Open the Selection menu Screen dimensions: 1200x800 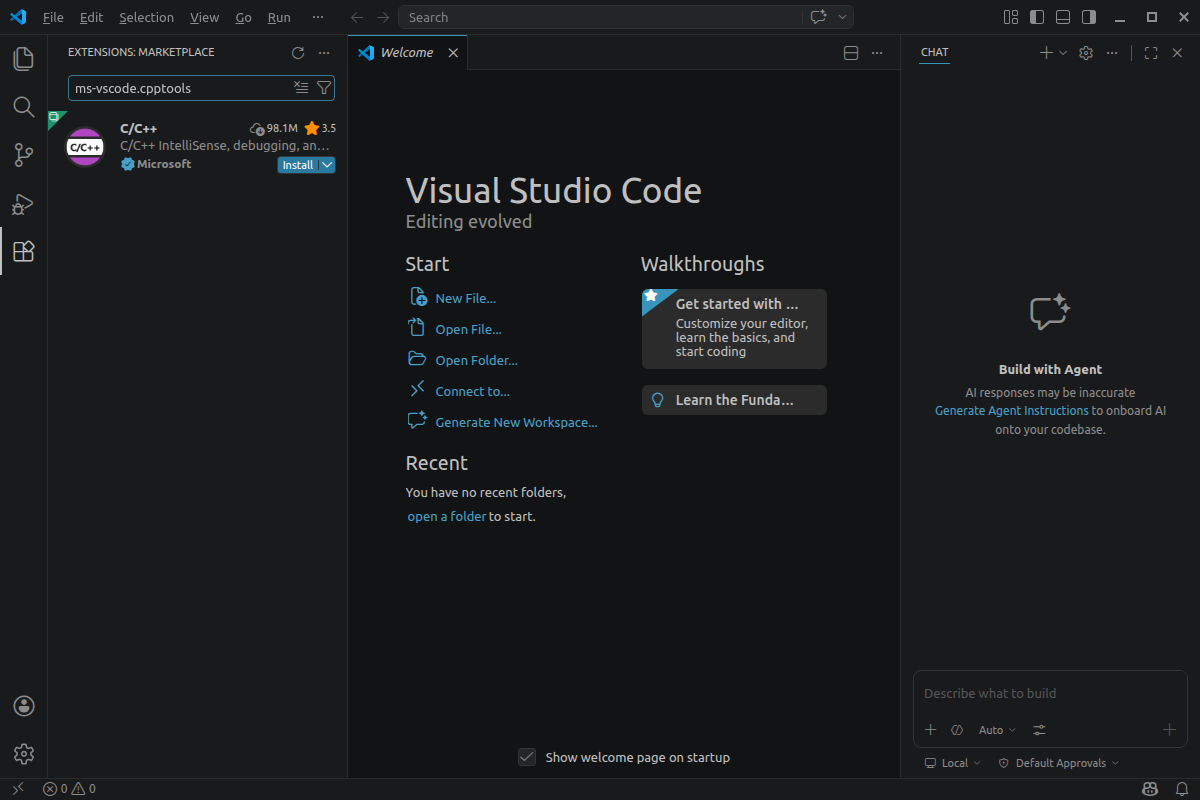(x=146, y=17)
